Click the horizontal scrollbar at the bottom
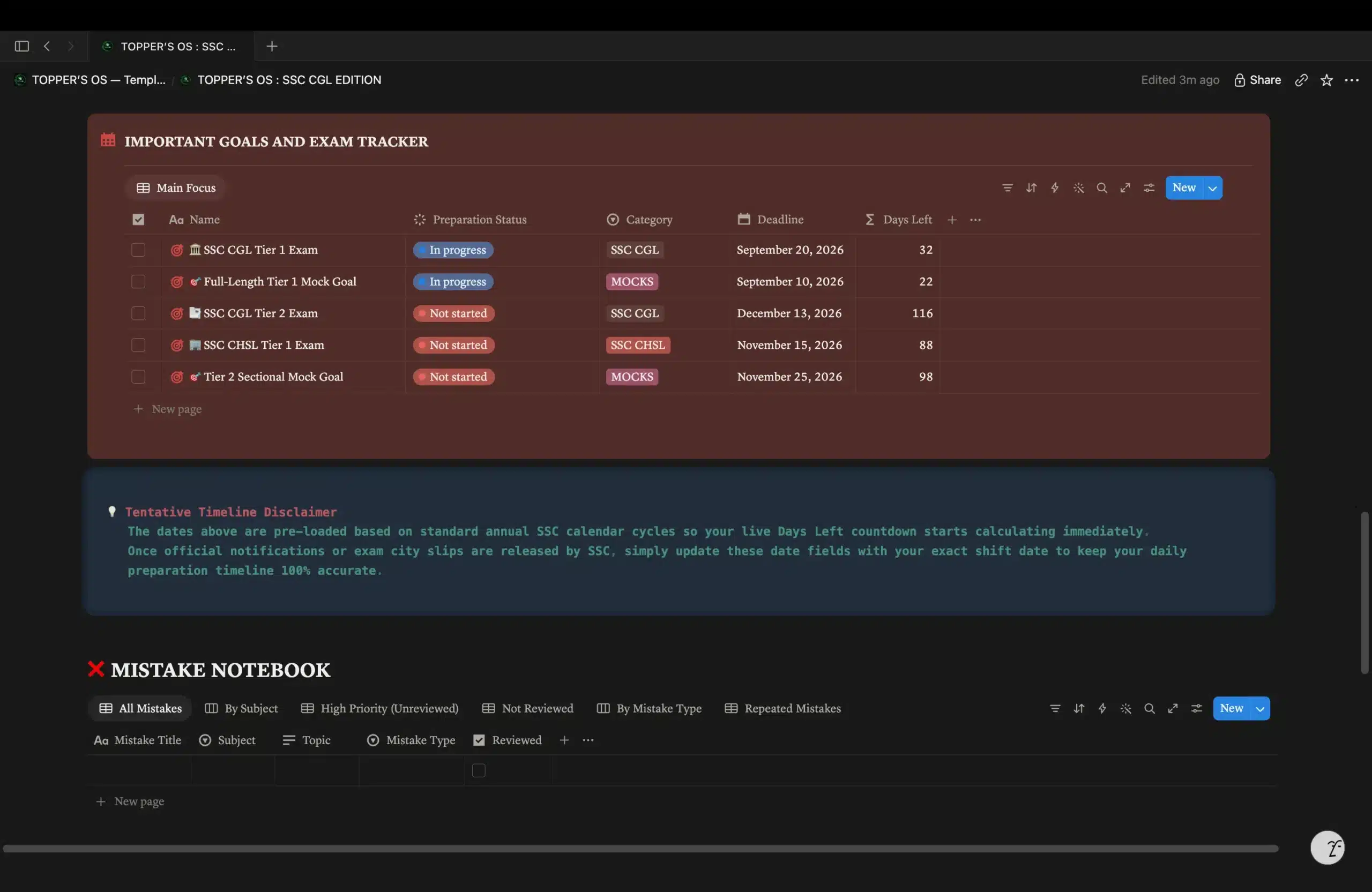 [x=640, y=849]
